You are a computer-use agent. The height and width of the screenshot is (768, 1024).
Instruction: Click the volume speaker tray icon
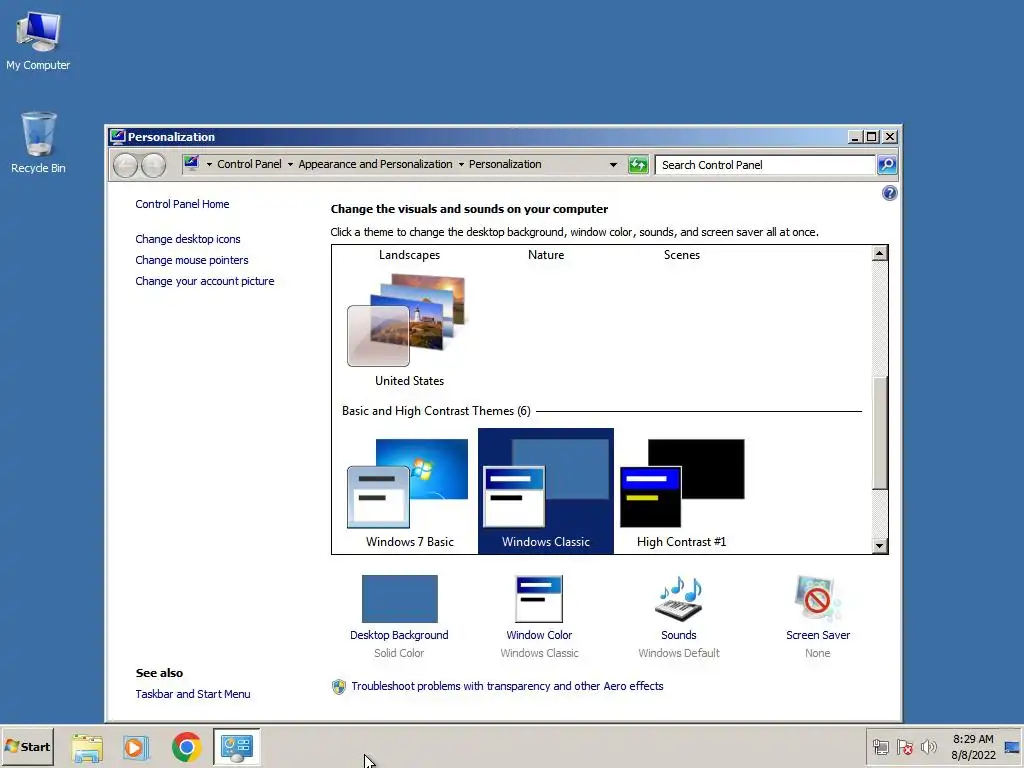tap(929, 747)
